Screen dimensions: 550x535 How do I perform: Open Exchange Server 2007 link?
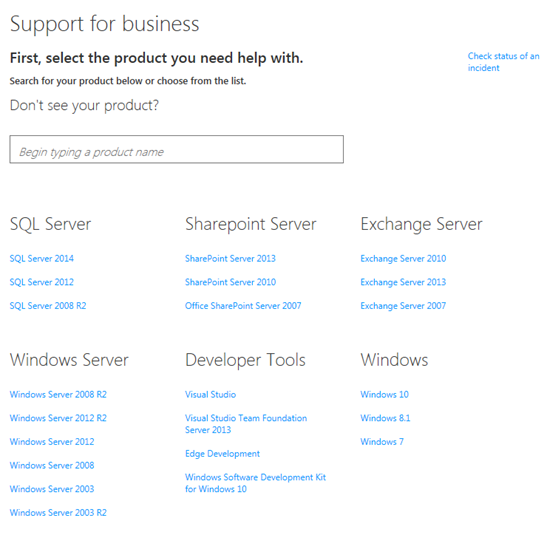(403, 306)
